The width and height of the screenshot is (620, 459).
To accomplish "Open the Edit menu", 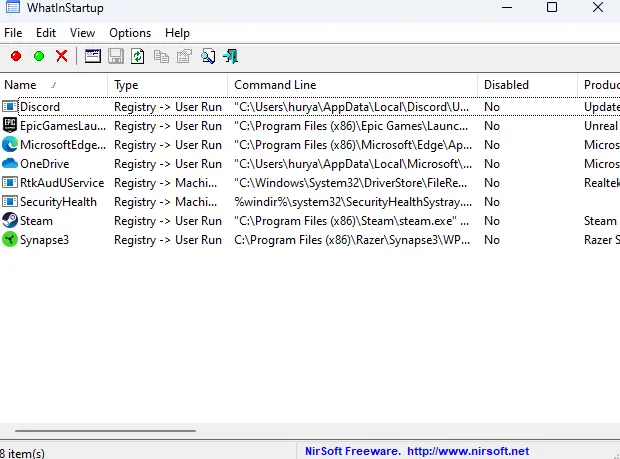I will [x=46, y=33].
